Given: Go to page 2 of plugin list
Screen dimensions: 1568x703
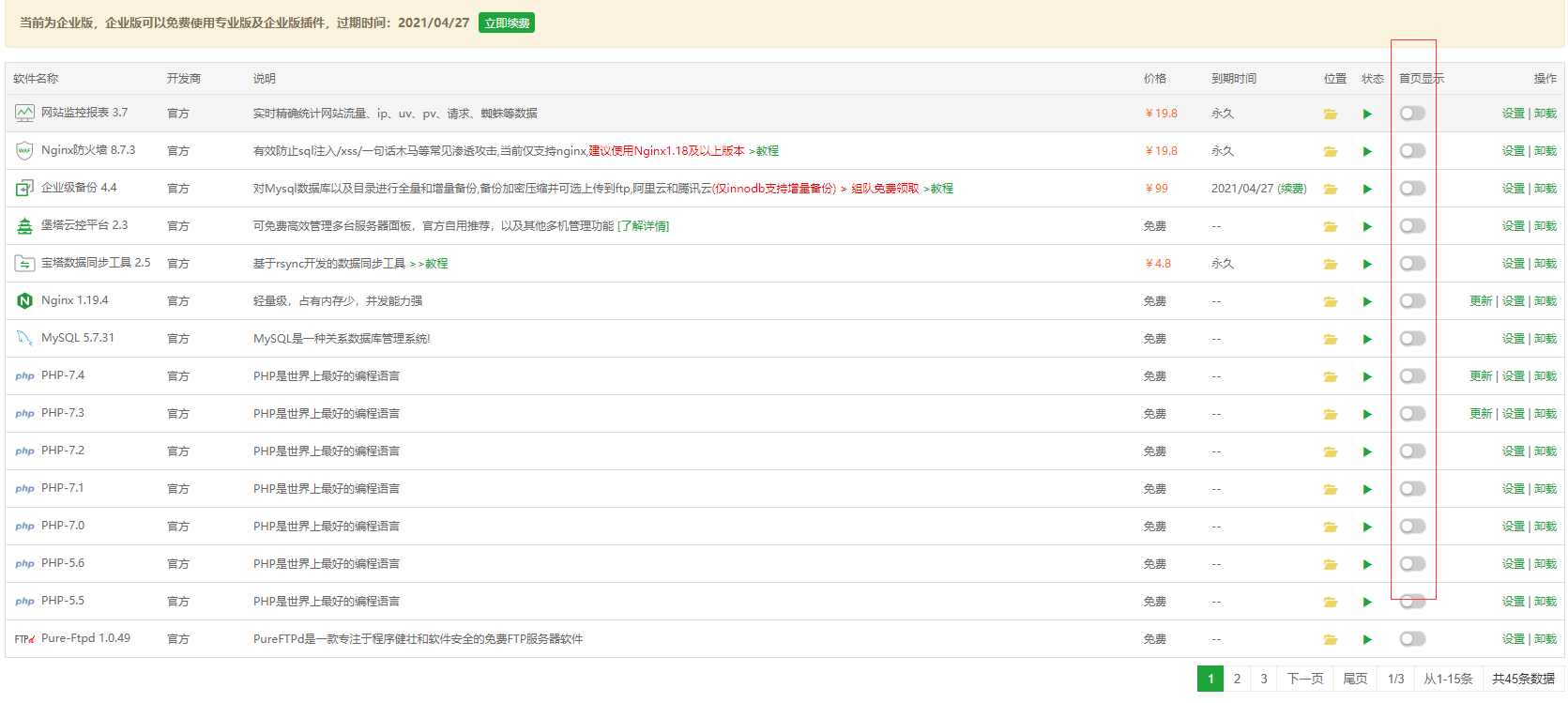Looking at the screenshot, I should [x=1237, y=679].
